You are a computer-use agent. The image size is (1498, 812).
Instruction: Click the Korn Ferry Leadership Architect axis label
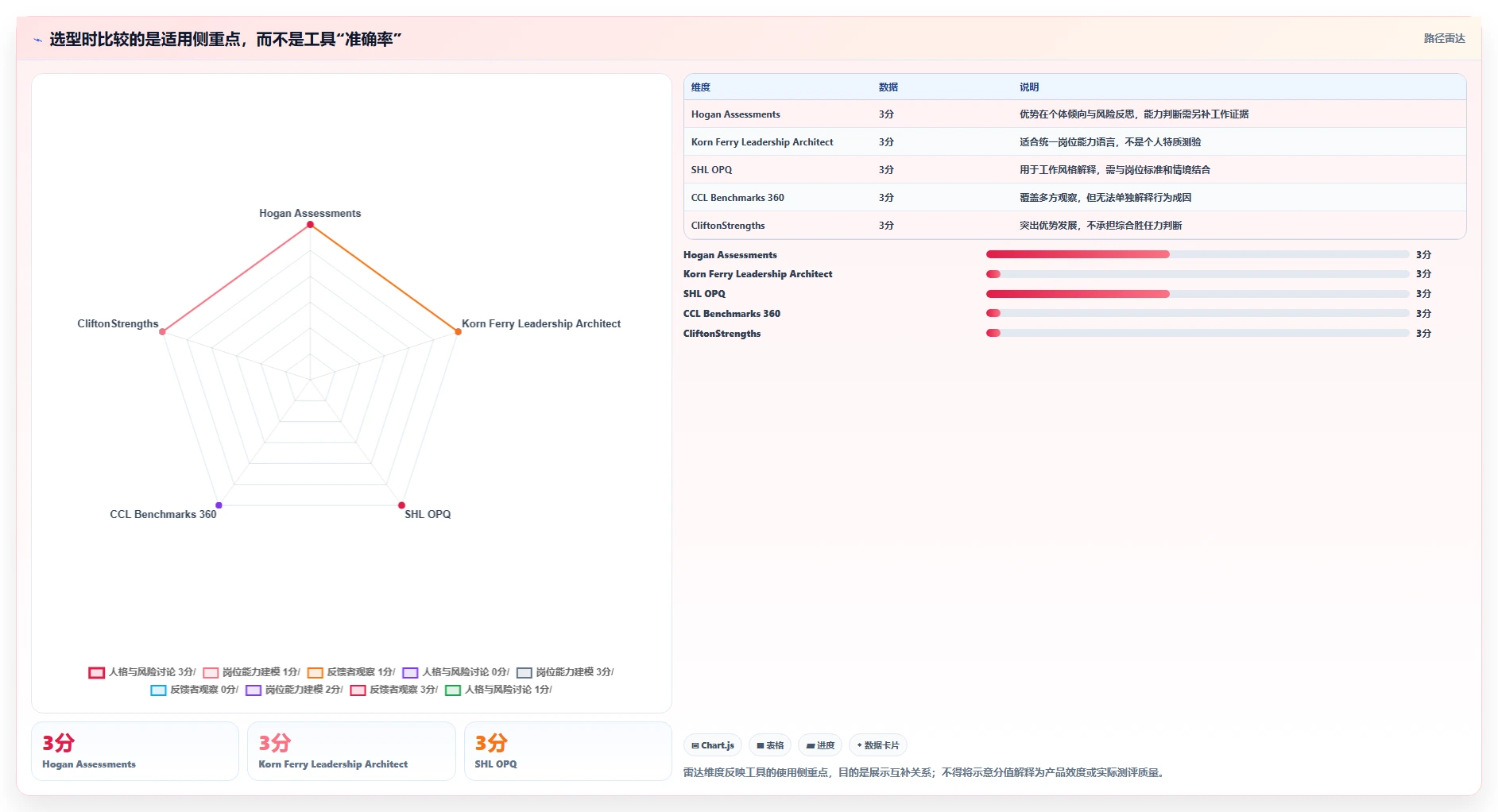click(541, 323)
